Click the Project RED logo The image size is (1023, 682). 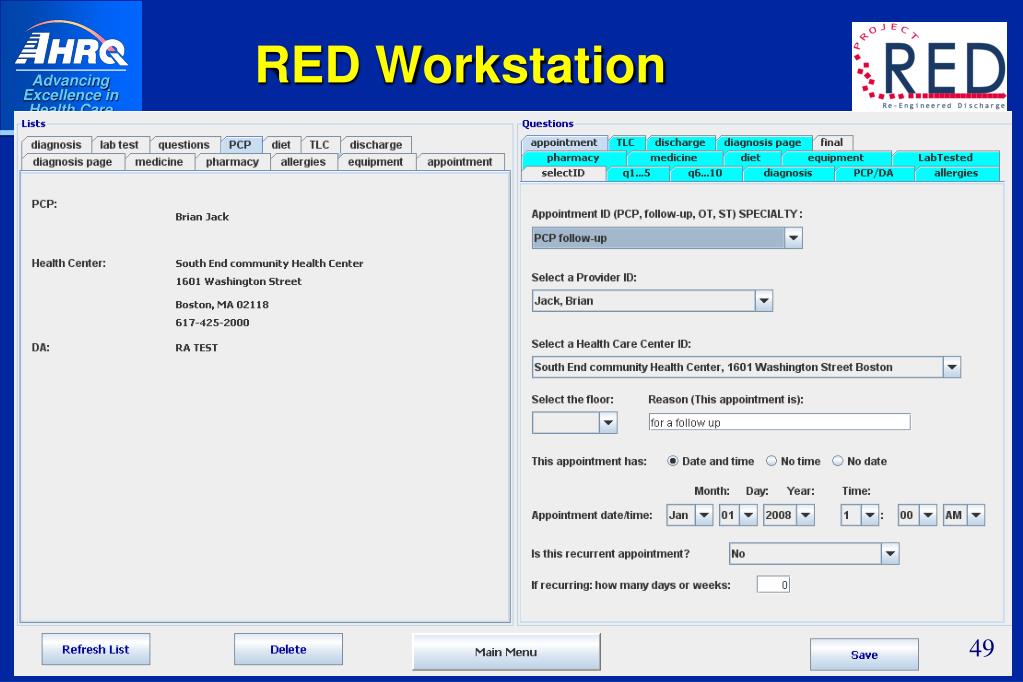click(x=928, y=66)
